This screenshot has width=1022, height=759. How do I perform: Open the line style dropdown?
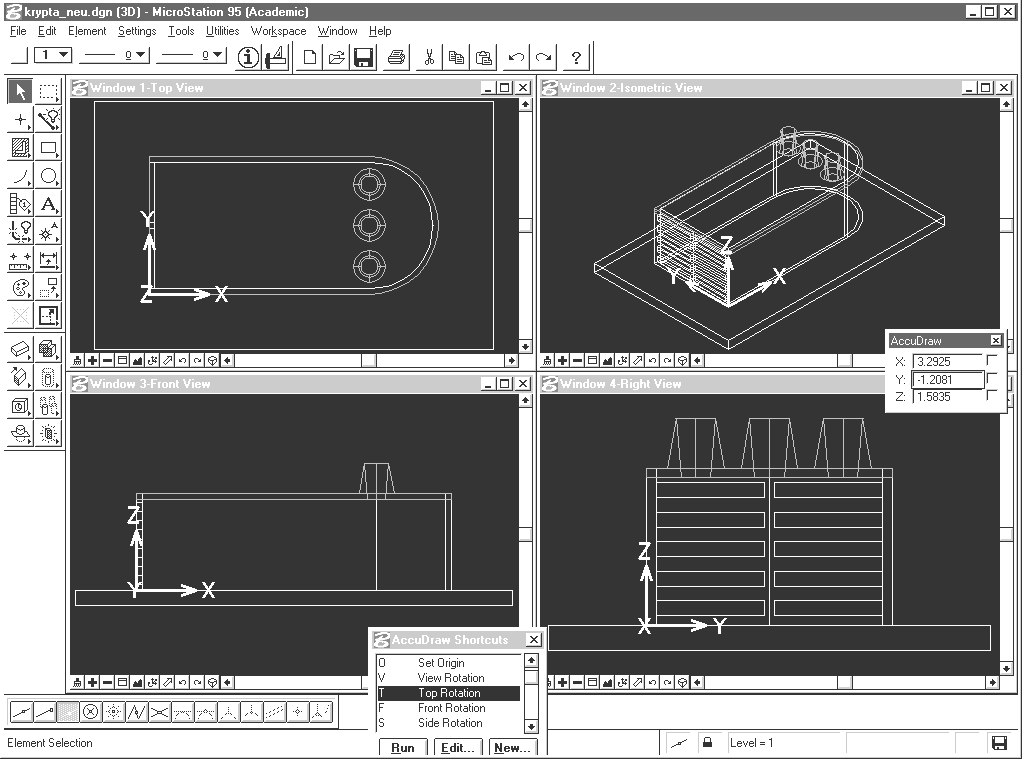point(115,55)
